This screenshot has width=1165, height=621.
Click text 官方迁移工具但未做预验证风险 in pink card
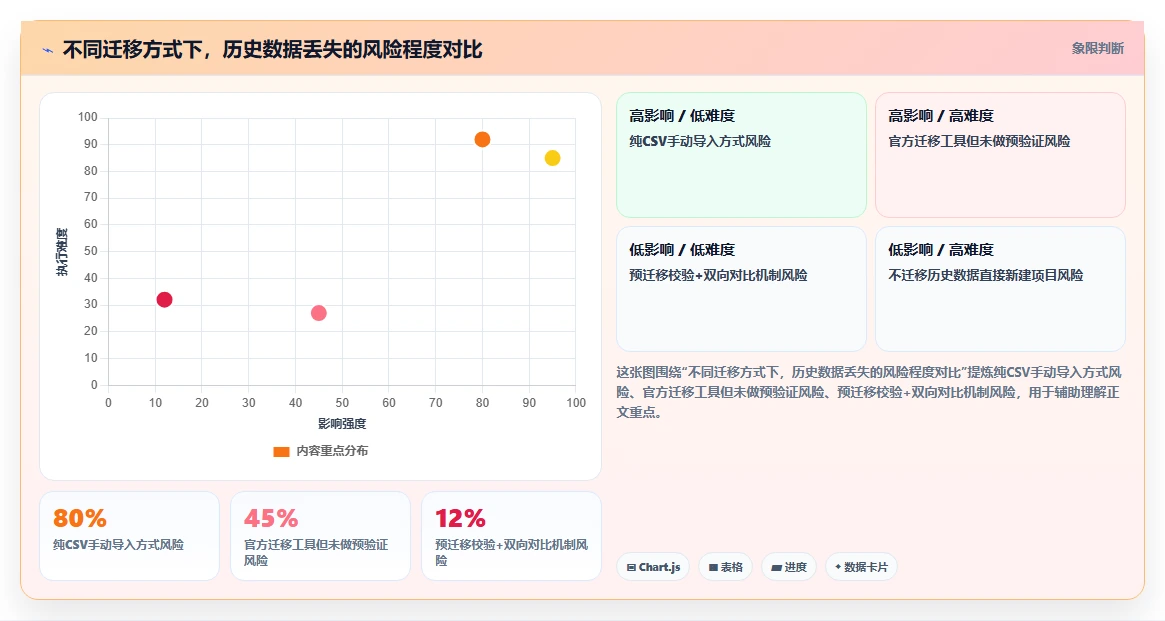click(979, 141)
